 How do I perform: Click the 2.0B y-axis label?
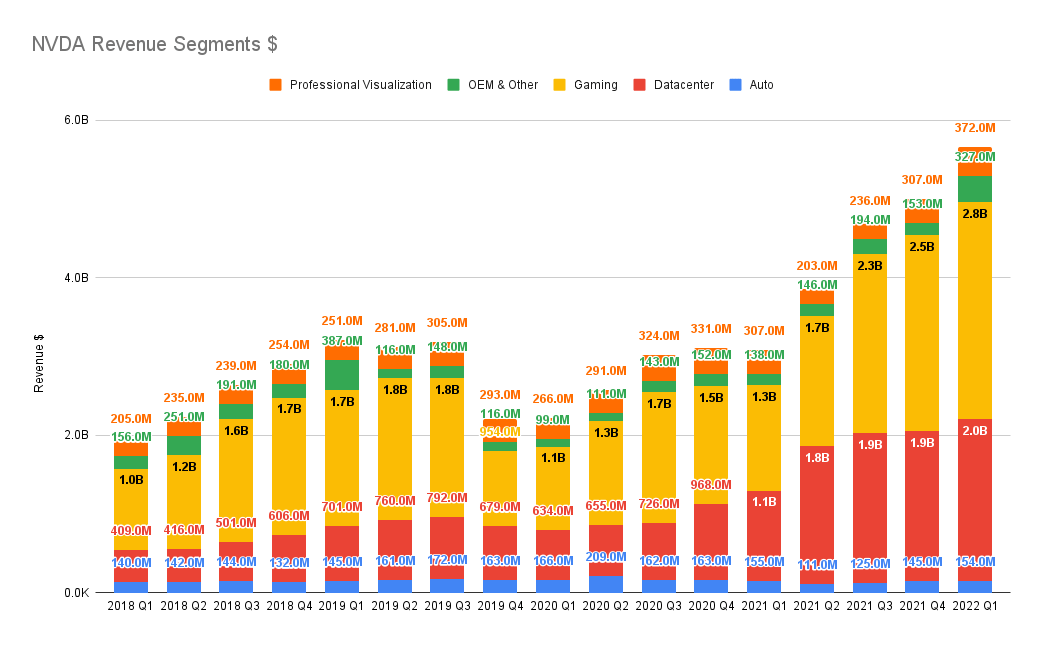pyautogui.click(x=76, y=435)
